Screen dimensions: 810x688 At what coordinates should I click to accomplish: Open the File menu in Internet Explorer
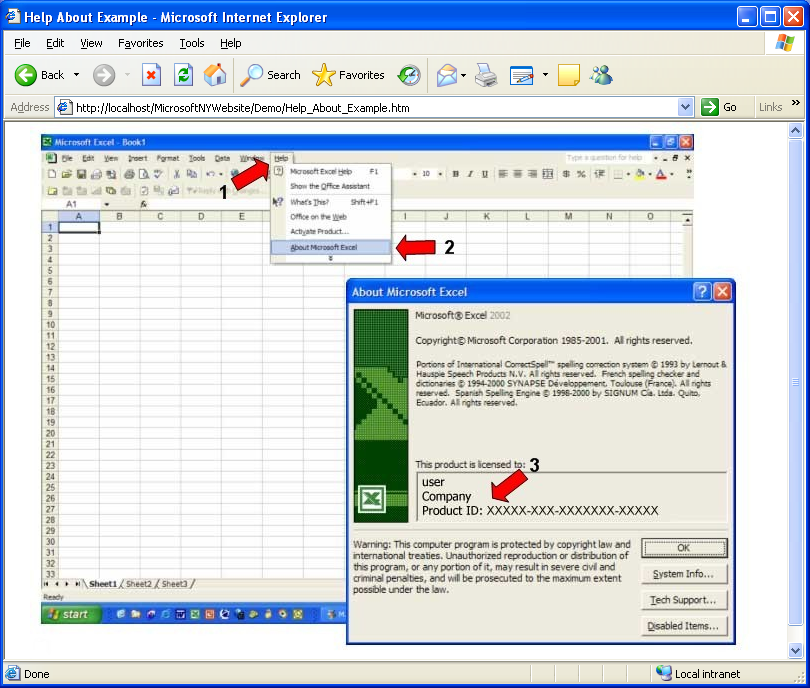[22, 43]
